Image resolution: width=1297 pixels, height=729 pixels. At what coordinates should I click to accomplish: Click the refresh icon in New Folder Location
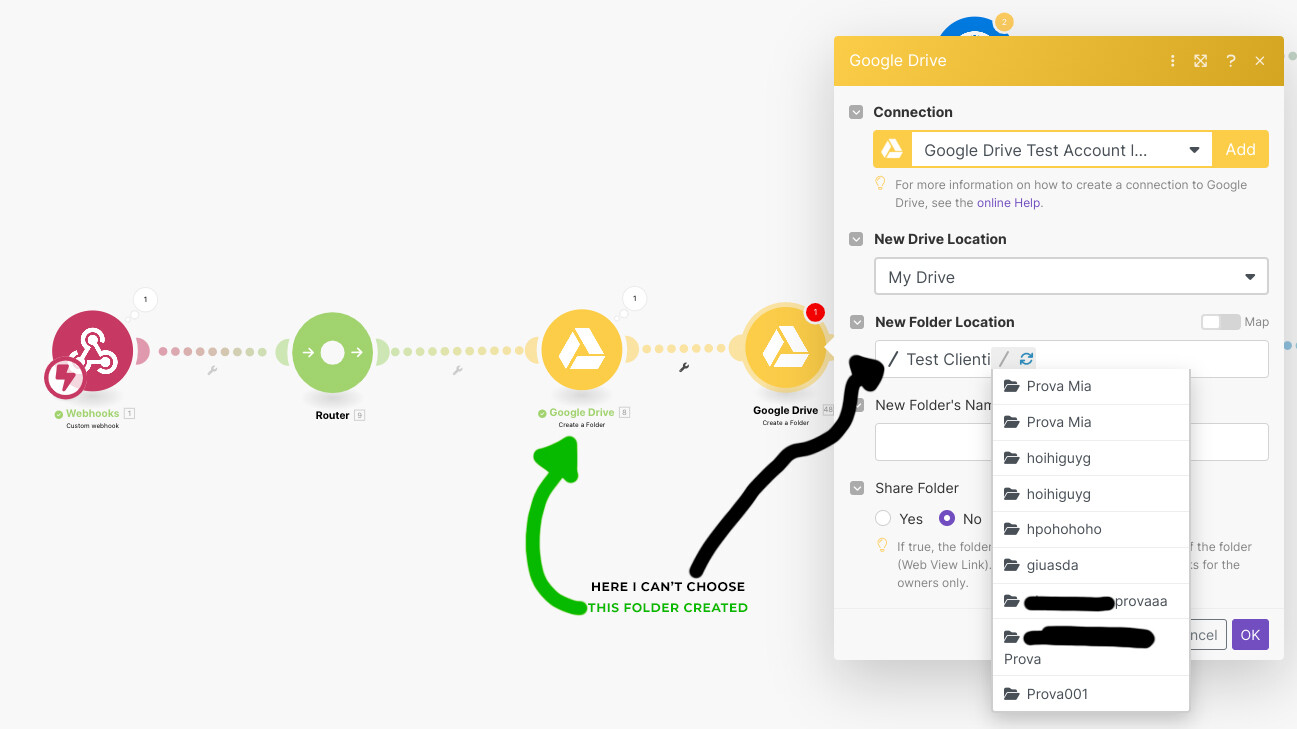click(x=1026, y=359)
